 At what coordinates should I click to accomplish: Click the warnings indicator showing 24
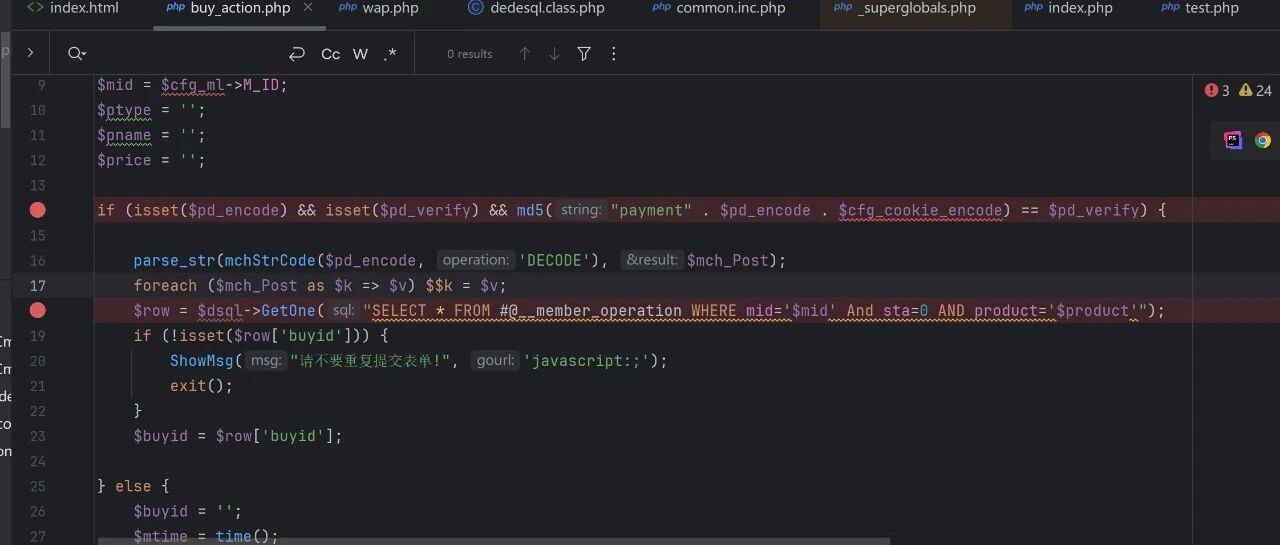click(1255, 90)
